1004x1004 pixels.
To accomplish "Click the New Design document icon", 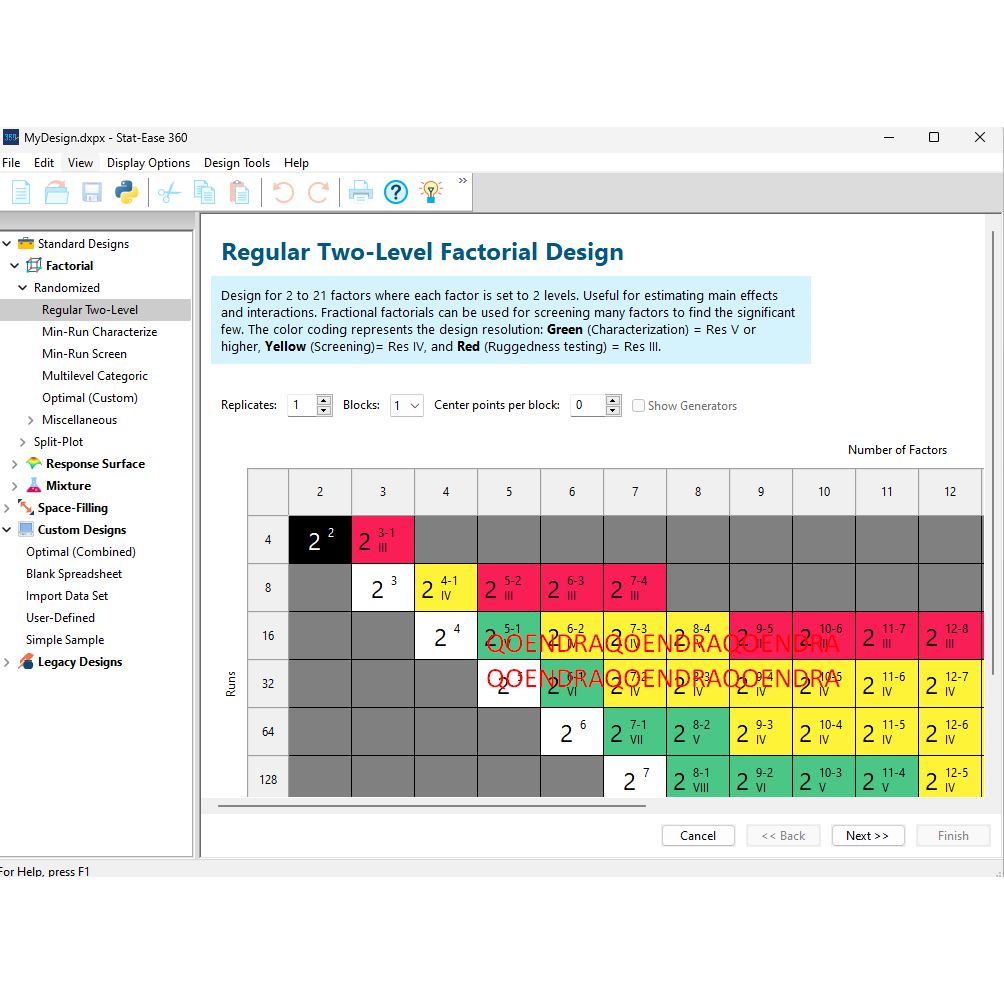I will [21, 191].
